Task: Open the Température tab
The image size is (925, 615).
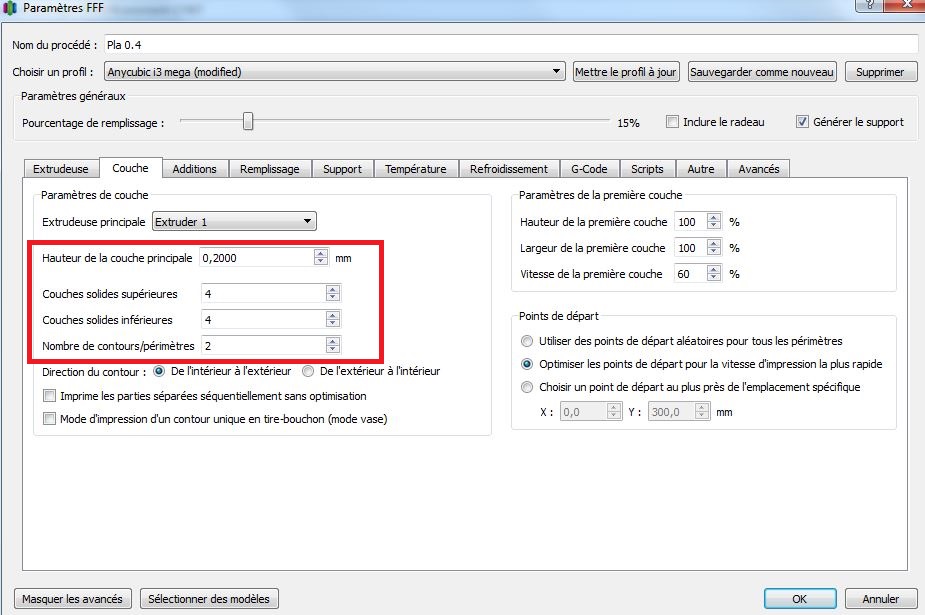Action: [x=416, y=169]
